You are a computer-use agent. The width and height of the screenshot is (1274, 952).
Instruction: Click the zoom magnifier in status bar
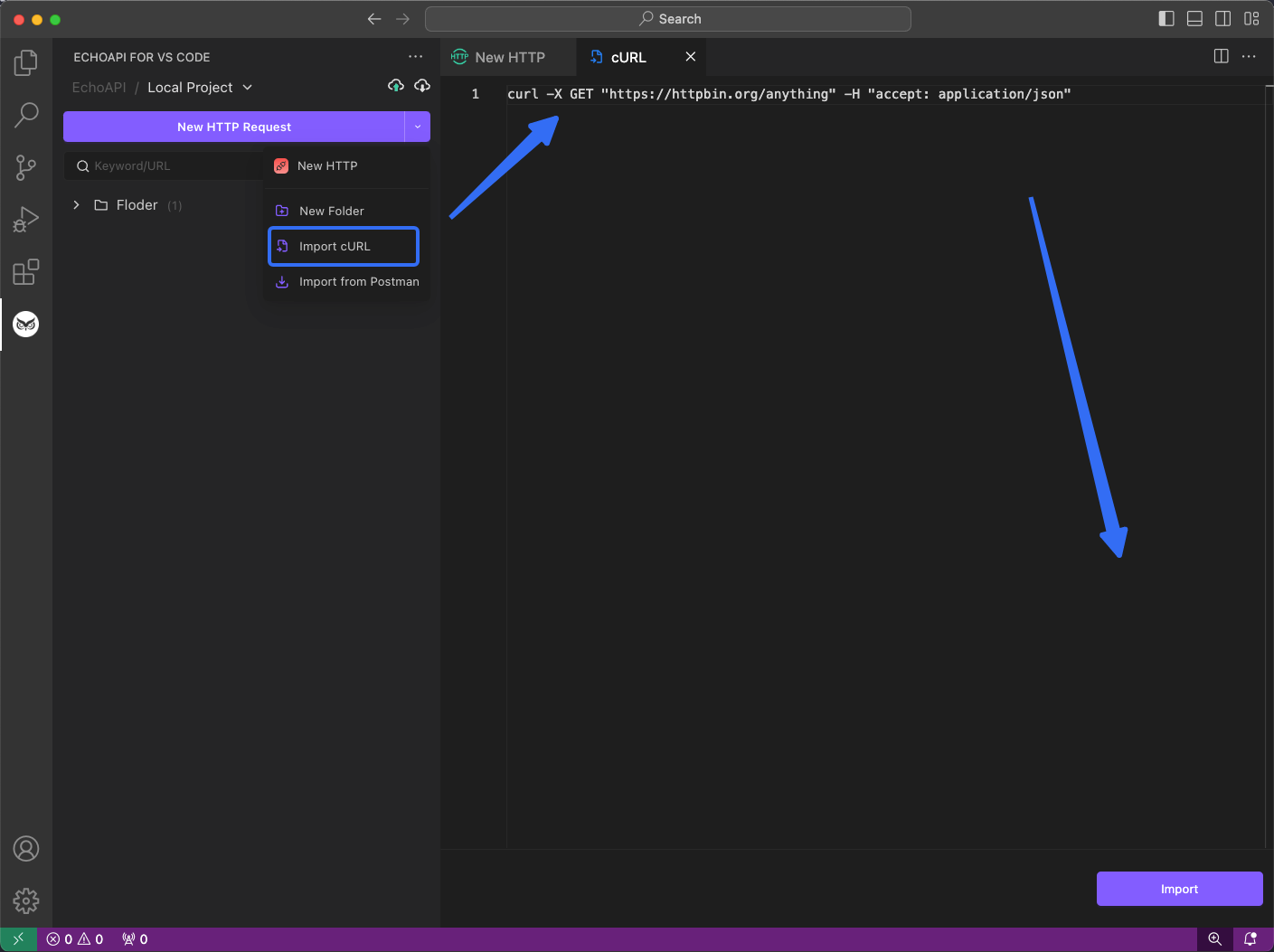click(x=1215, y=939)
